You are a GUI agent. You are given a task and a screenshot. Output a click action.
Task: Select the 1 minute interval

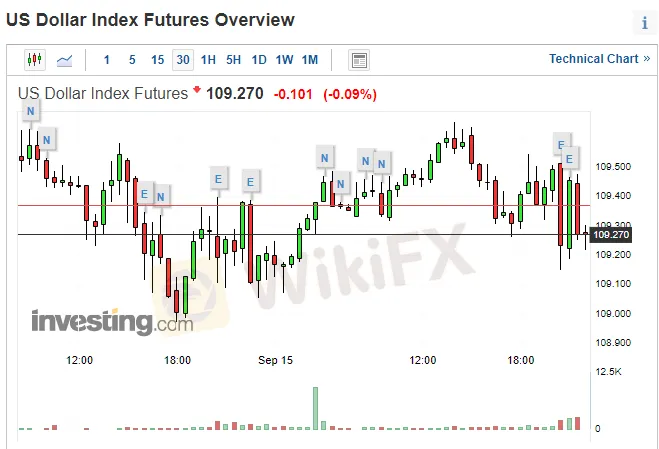pos(107,60)
